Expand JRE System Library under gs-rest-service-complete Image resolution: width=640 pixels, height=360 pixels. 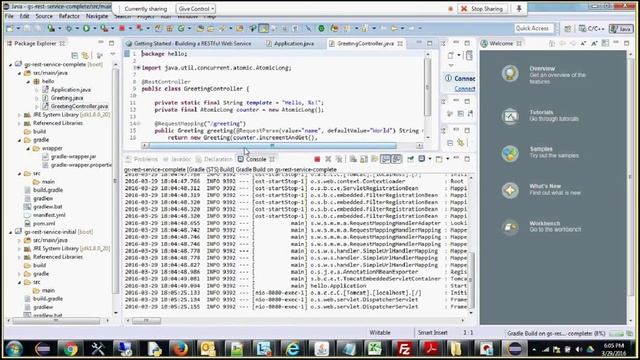[x=19, y=115]
